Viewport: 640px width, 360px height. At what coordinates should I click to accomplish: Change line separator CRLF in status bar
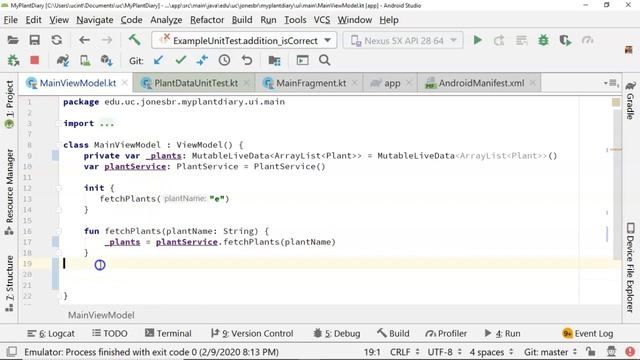pyautogui.click(x=404, y=352)
